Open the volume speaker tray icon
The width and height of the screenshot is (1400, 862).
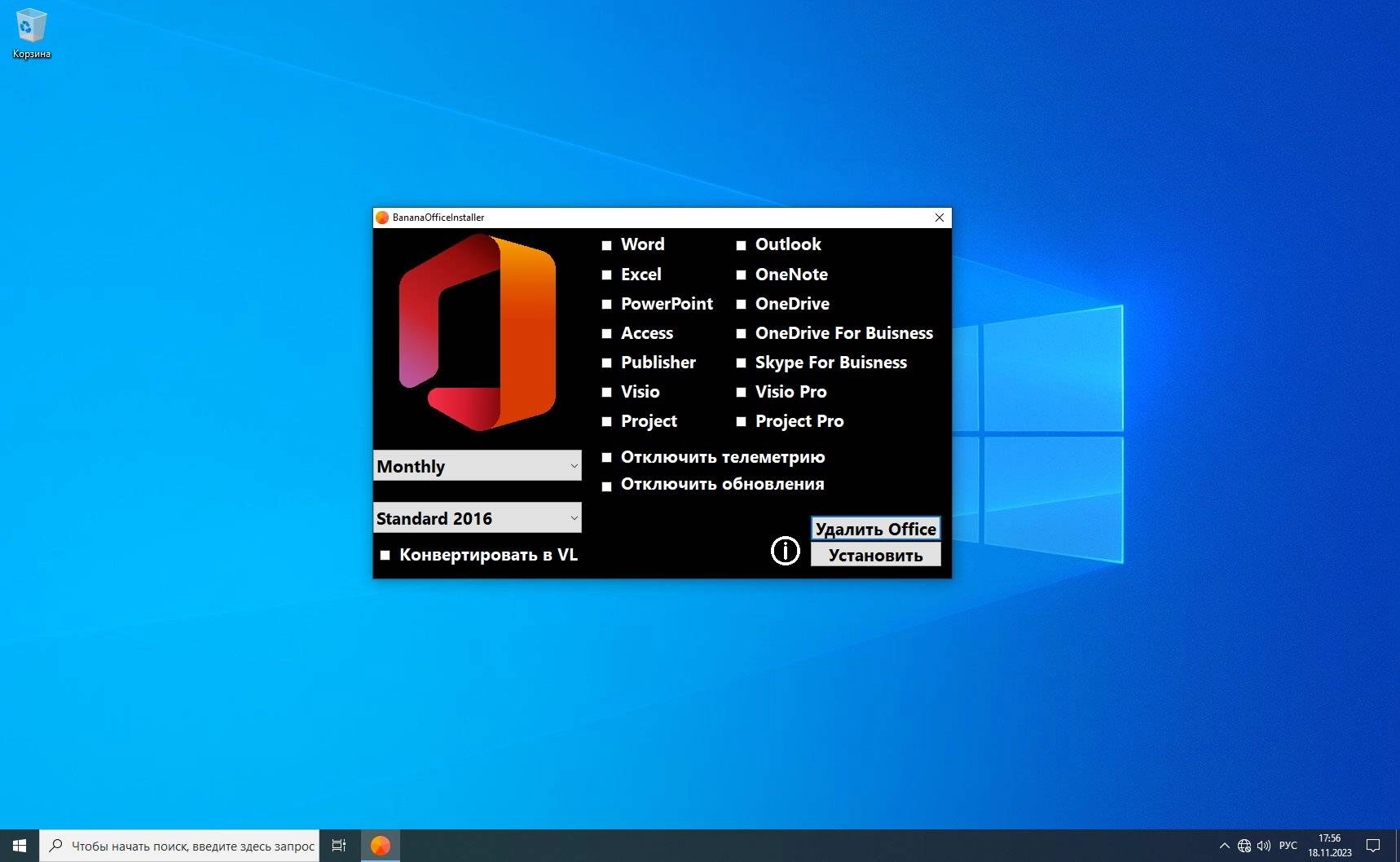tap(1264, 846)
